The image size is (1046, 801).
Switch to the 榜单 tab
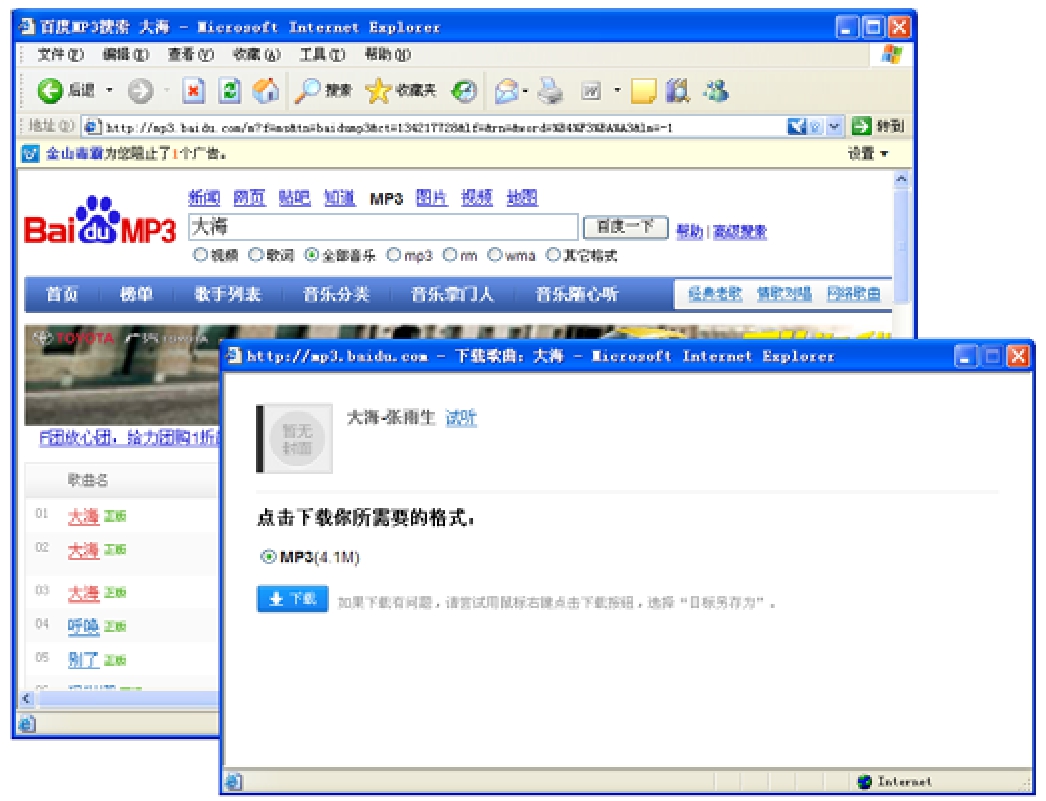tap(136, 294)
